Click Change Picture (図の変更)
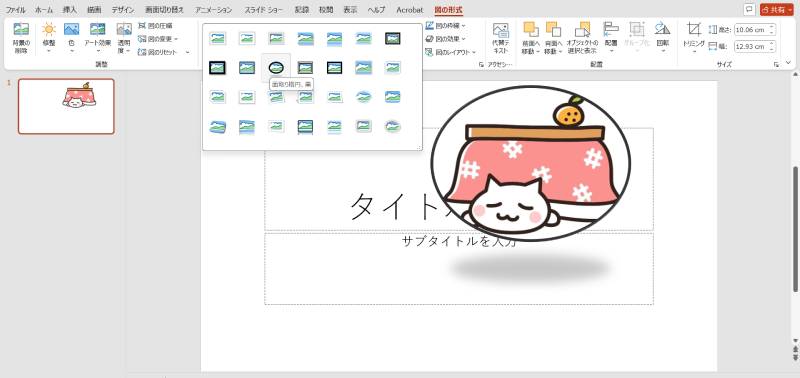The width and height of the screenshot is (800, 378). [x=158, y=39]
